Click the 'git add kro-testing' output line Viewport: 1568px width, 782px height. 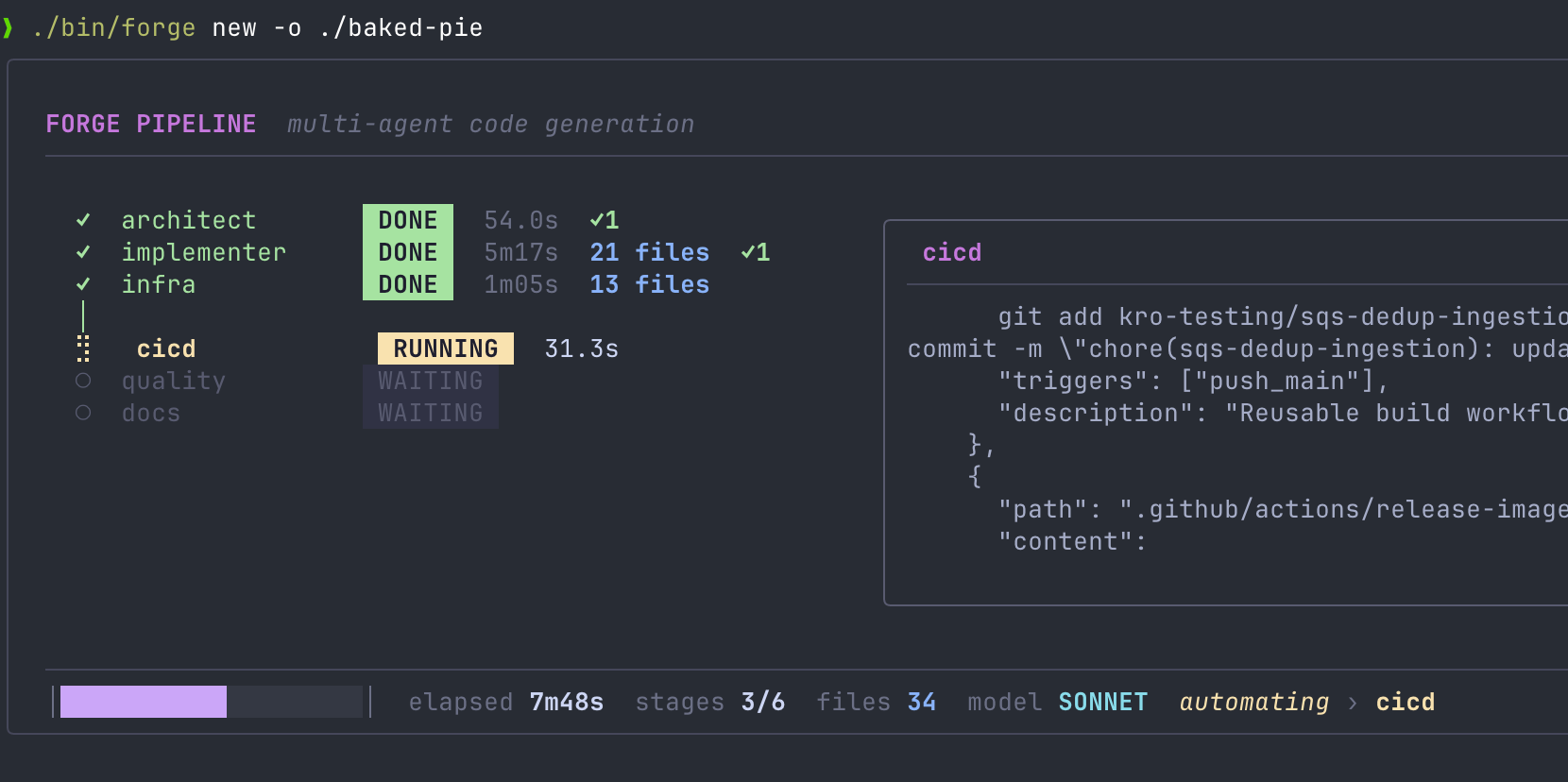[1283, 316]
